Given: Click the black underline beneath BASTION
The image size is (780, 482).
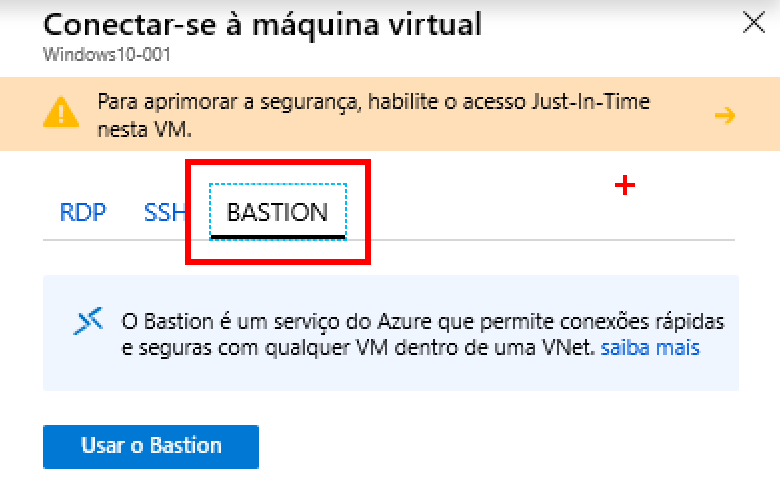Looking at the screenshot, I should [277, 237].
